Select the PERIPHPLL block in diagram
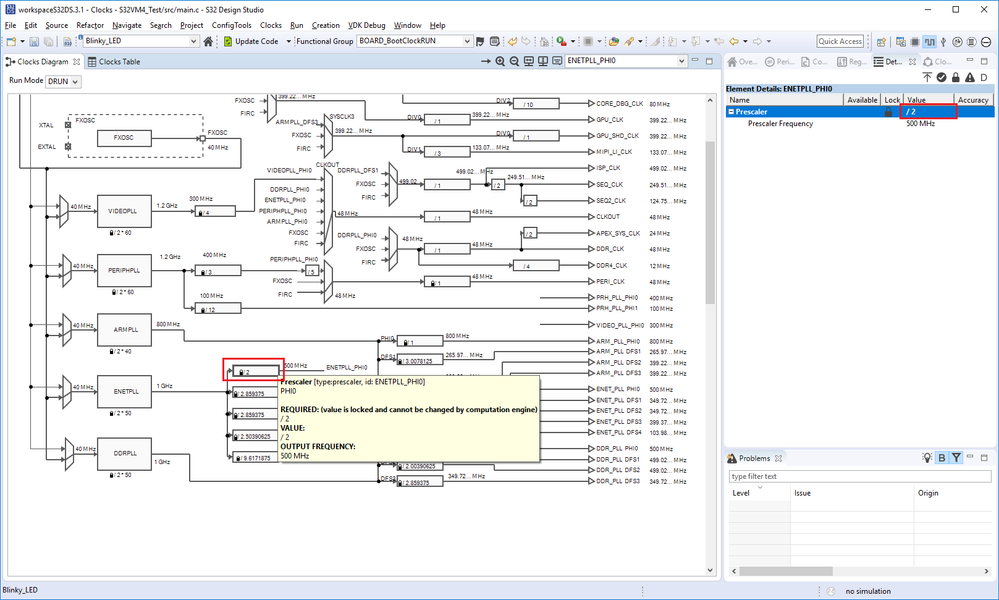This screenshot has width=999, height=600. 124,270
